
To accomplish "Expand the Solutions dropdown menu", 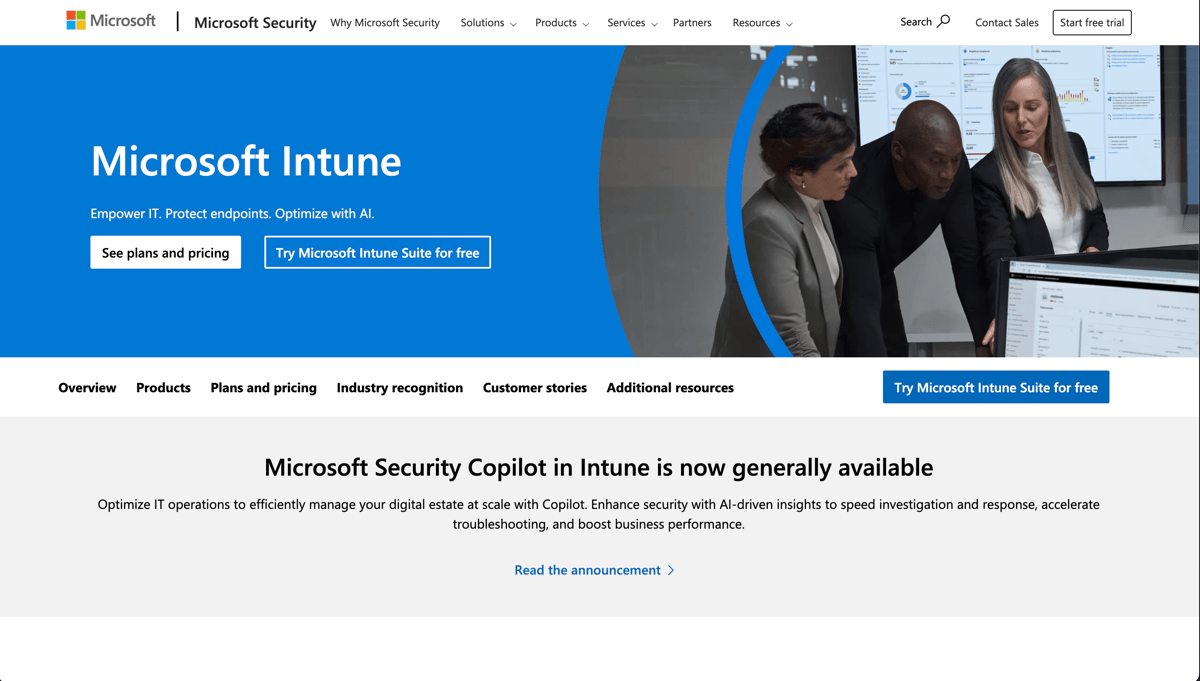I will (488, 22).
